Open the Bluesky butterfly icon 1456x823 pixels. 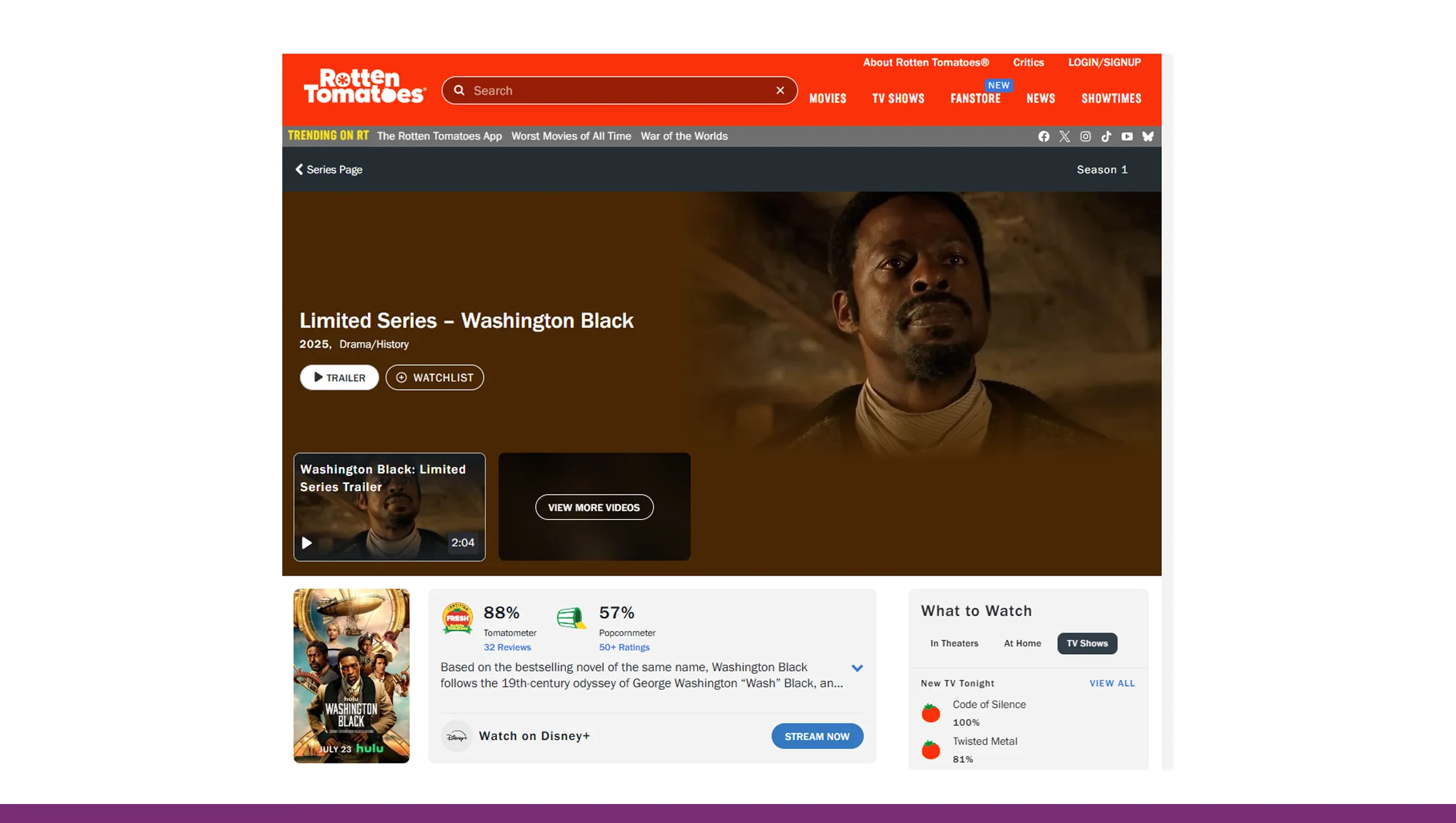(1148, 136)
